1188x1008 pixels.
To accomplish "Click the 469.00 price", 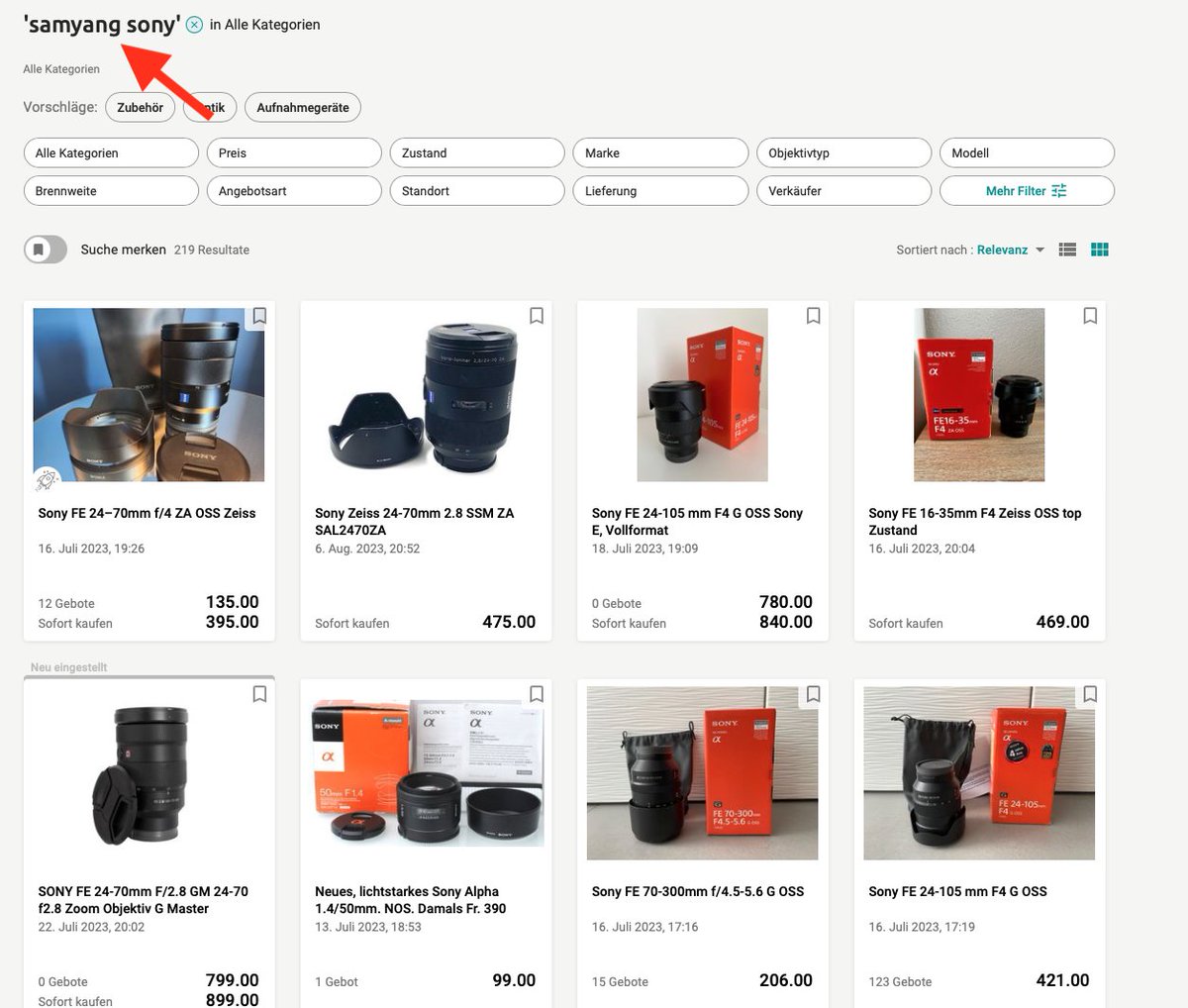I will pos(1062,622).
